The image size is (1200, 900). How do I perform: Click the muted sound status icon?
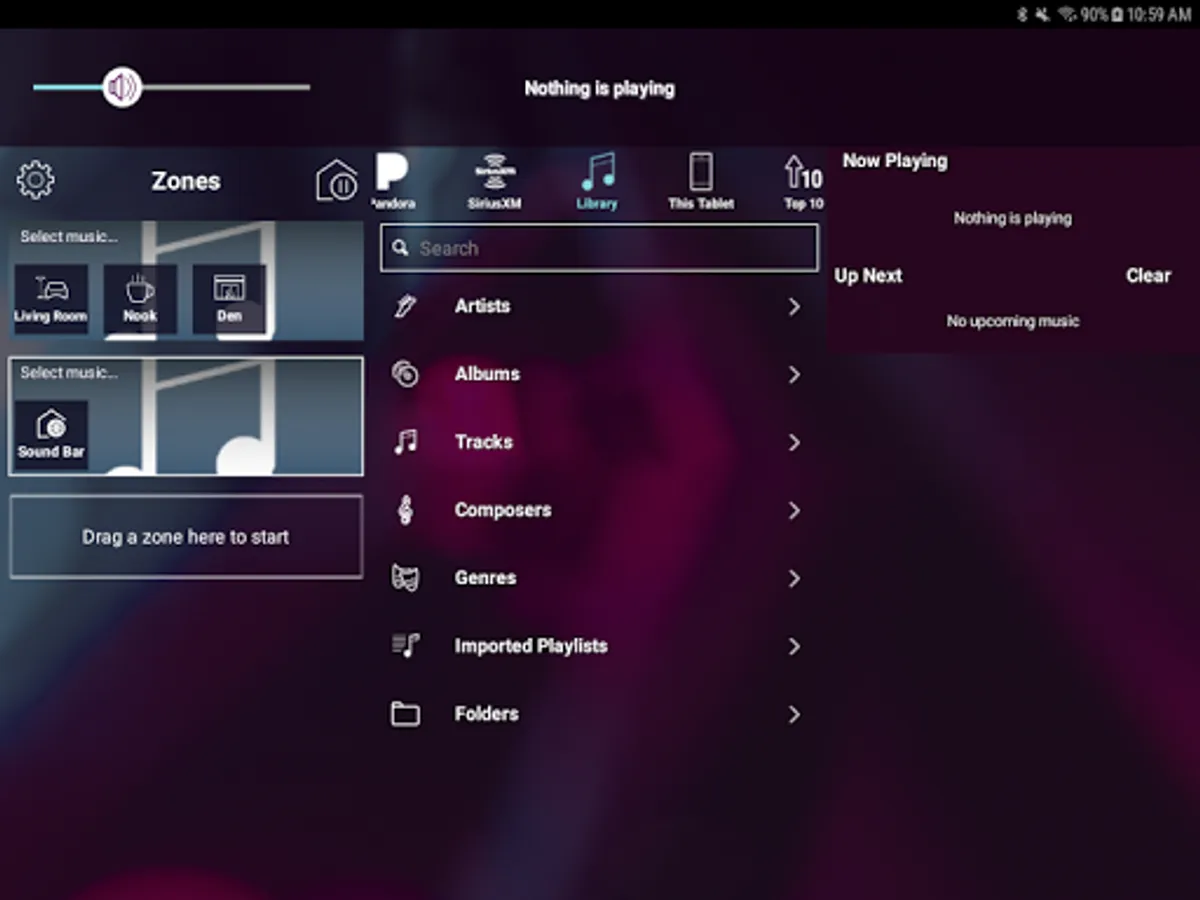coord(1042,14)
